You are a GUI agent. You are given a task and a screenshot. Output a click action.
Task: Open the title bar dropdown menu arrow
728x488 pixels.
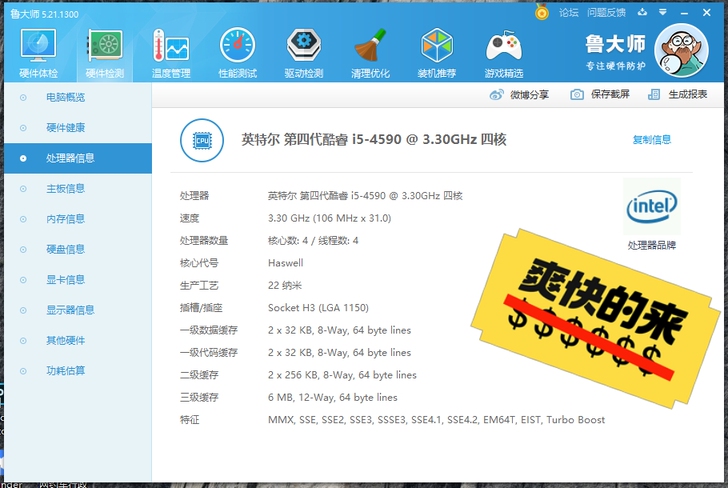[x=663, y=13]
